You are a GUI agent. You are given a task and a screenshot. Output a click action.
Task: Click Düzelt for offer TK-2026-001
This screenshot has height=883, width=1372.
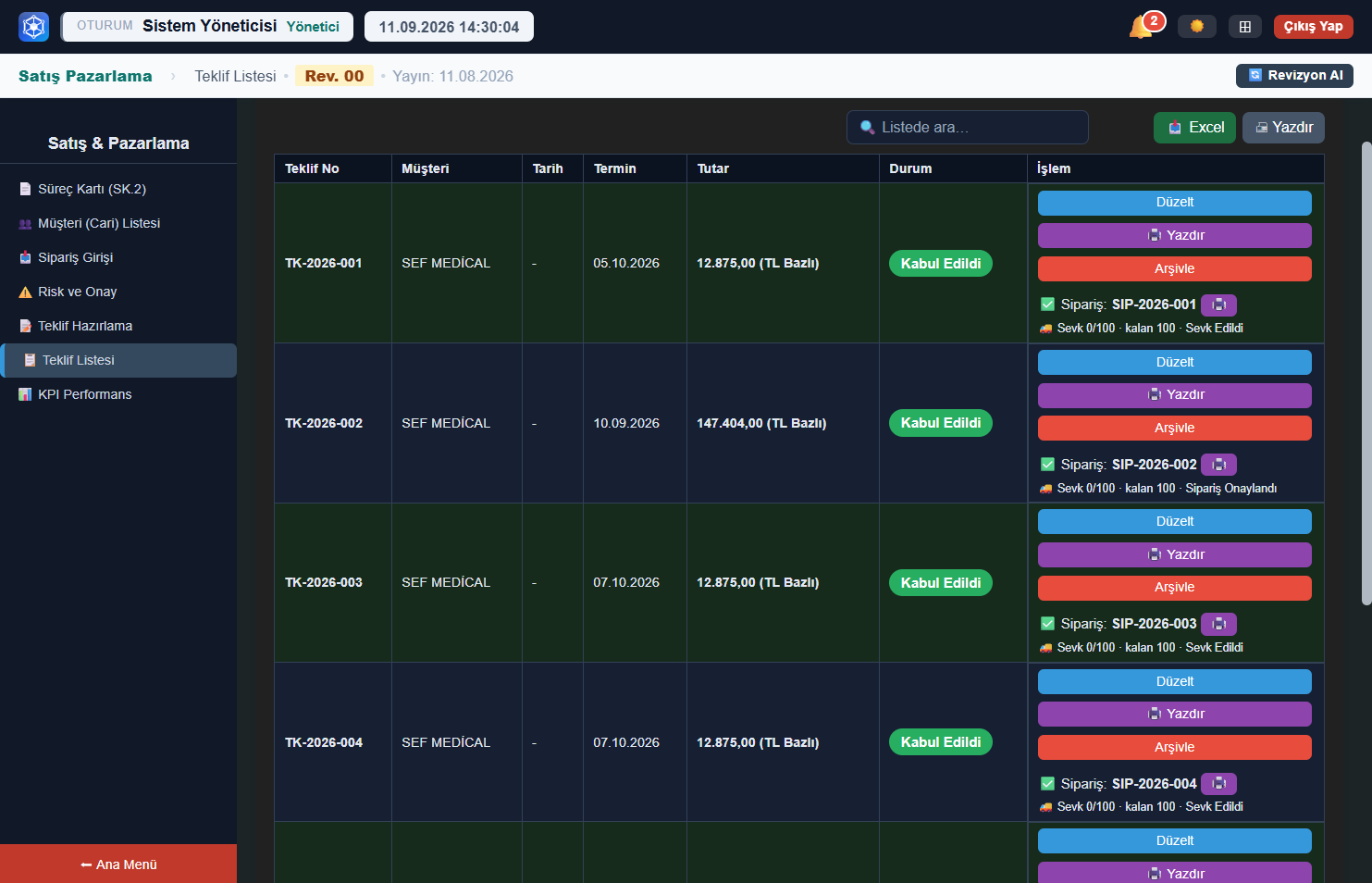click(x=1175, y=203)
